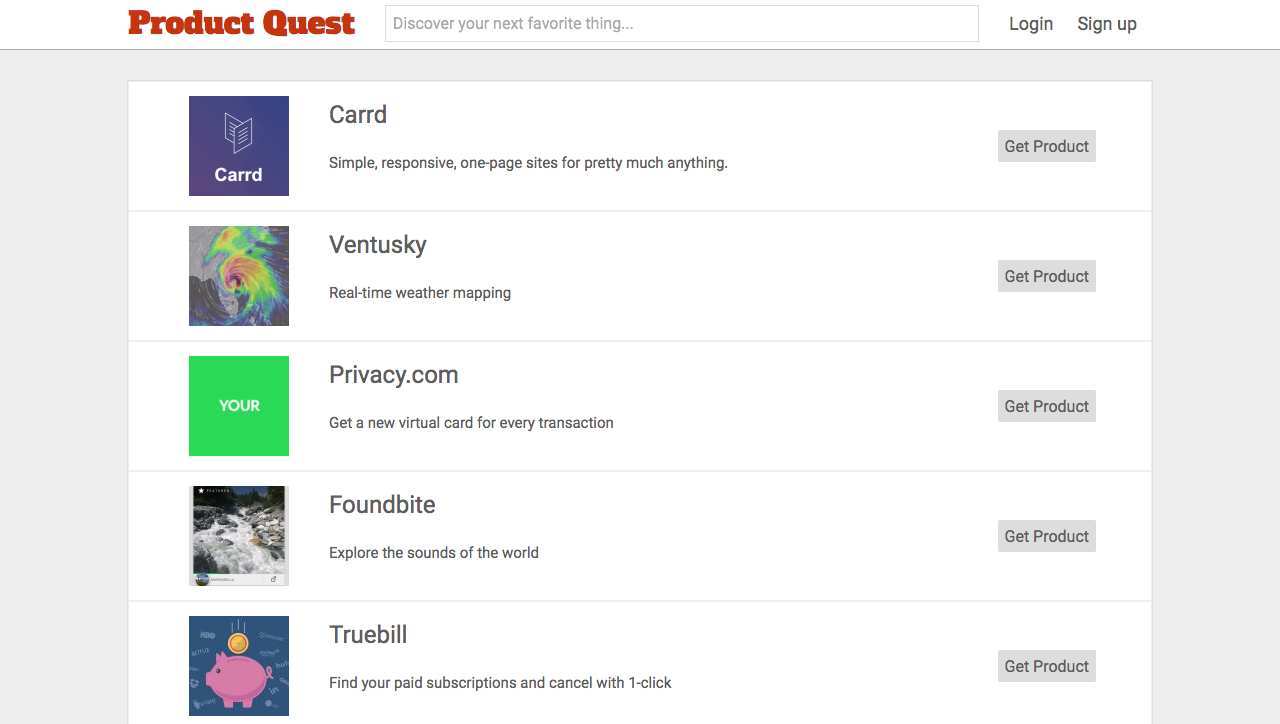Open the Foundbite river photo thumbnail
The width and height of the screenshot is (1280, 724).
point(239,536)
